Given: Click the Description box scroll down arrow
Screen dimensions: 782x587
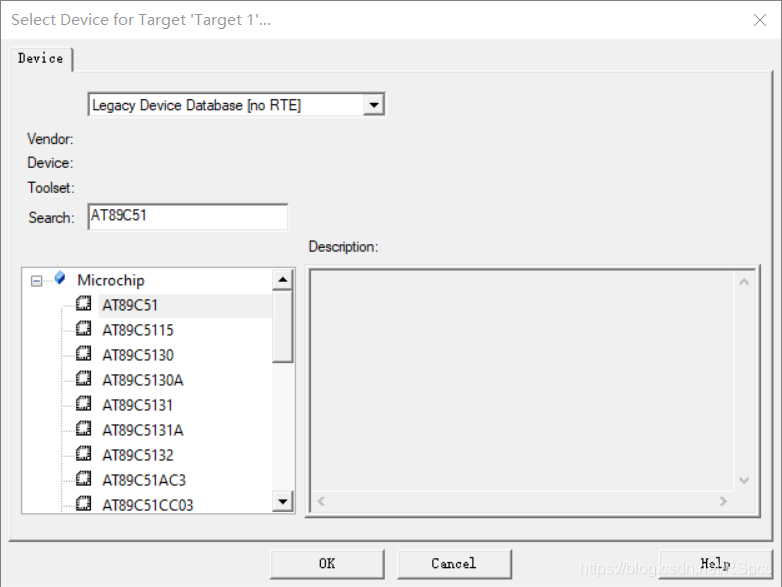Looking at the screenshot, I should click(744, 480).
